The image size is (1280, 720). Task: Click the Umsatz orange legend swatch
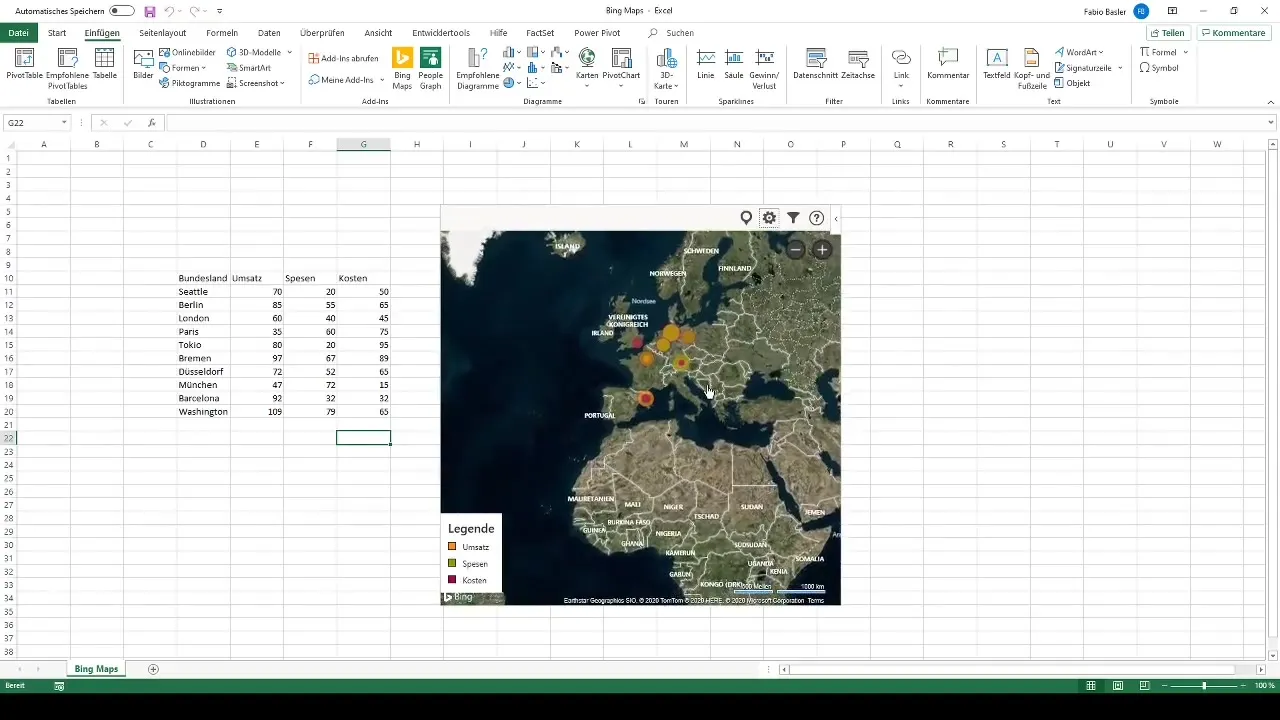click(452, 547)
